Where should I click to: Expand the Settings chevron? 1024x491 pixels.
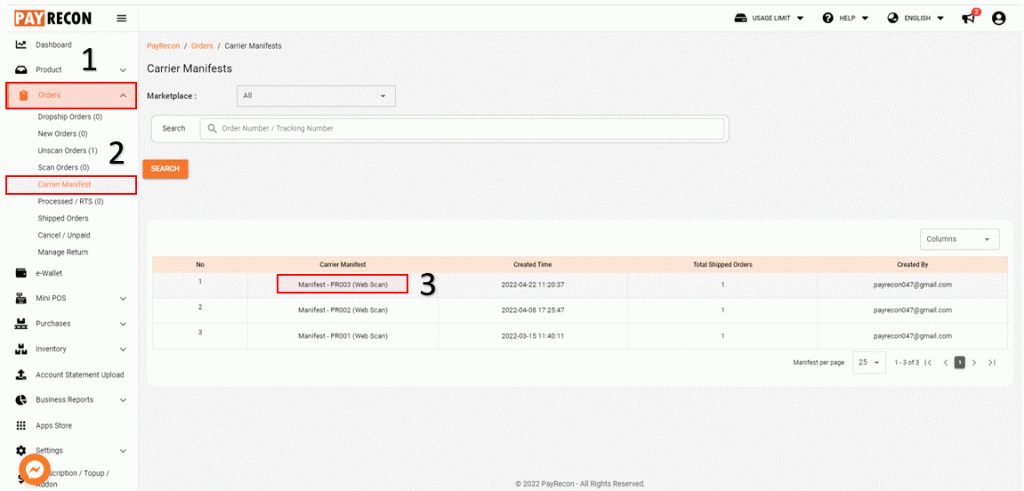coord(123,451)
